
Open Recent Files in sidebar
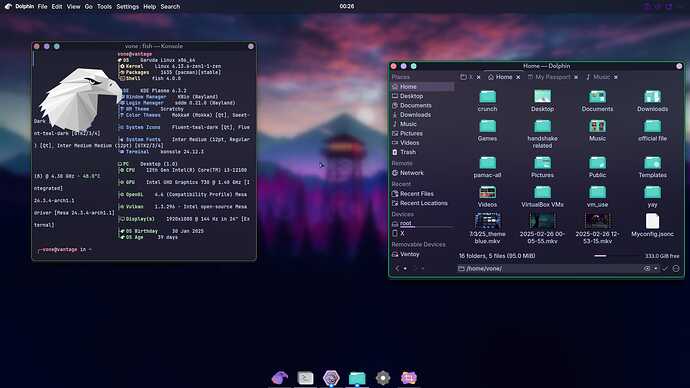(422, 194)
